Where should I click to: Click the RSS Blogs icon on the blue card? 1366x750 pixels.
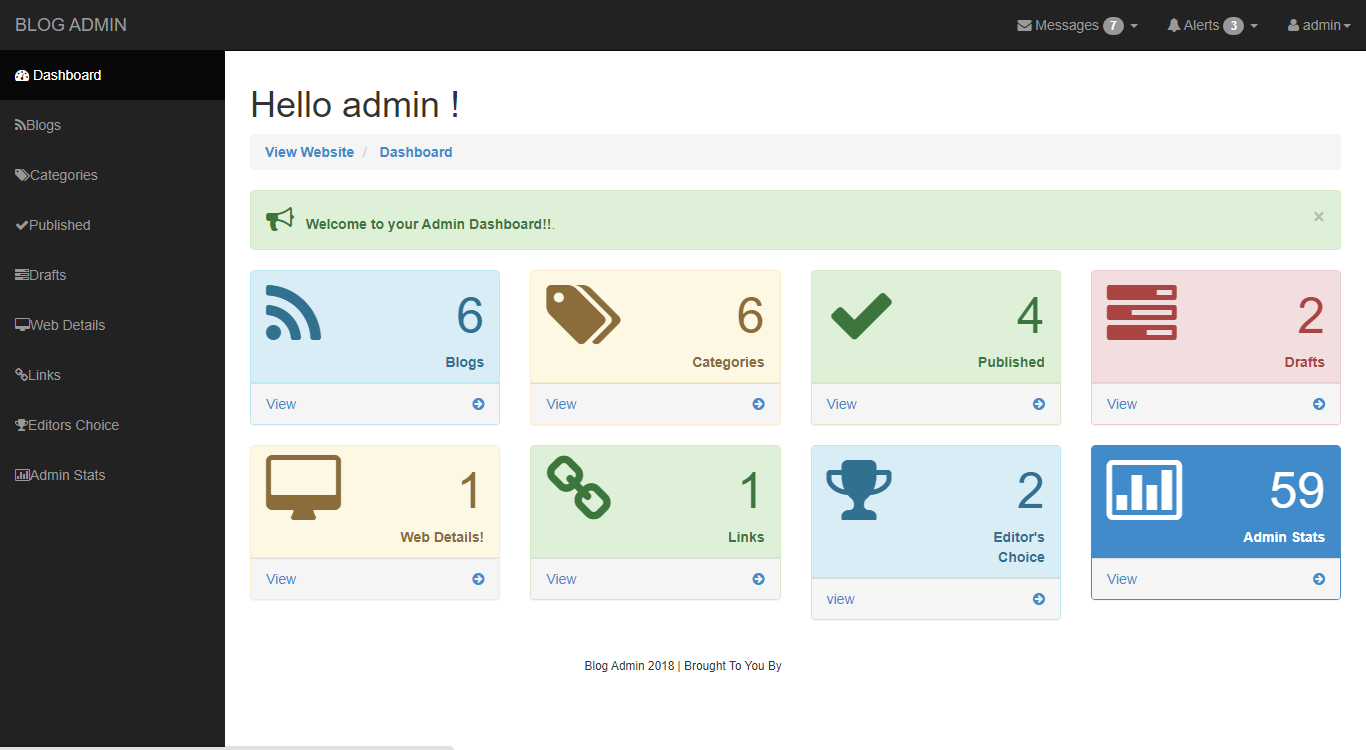pyautogui.click(x=294, y=314)
